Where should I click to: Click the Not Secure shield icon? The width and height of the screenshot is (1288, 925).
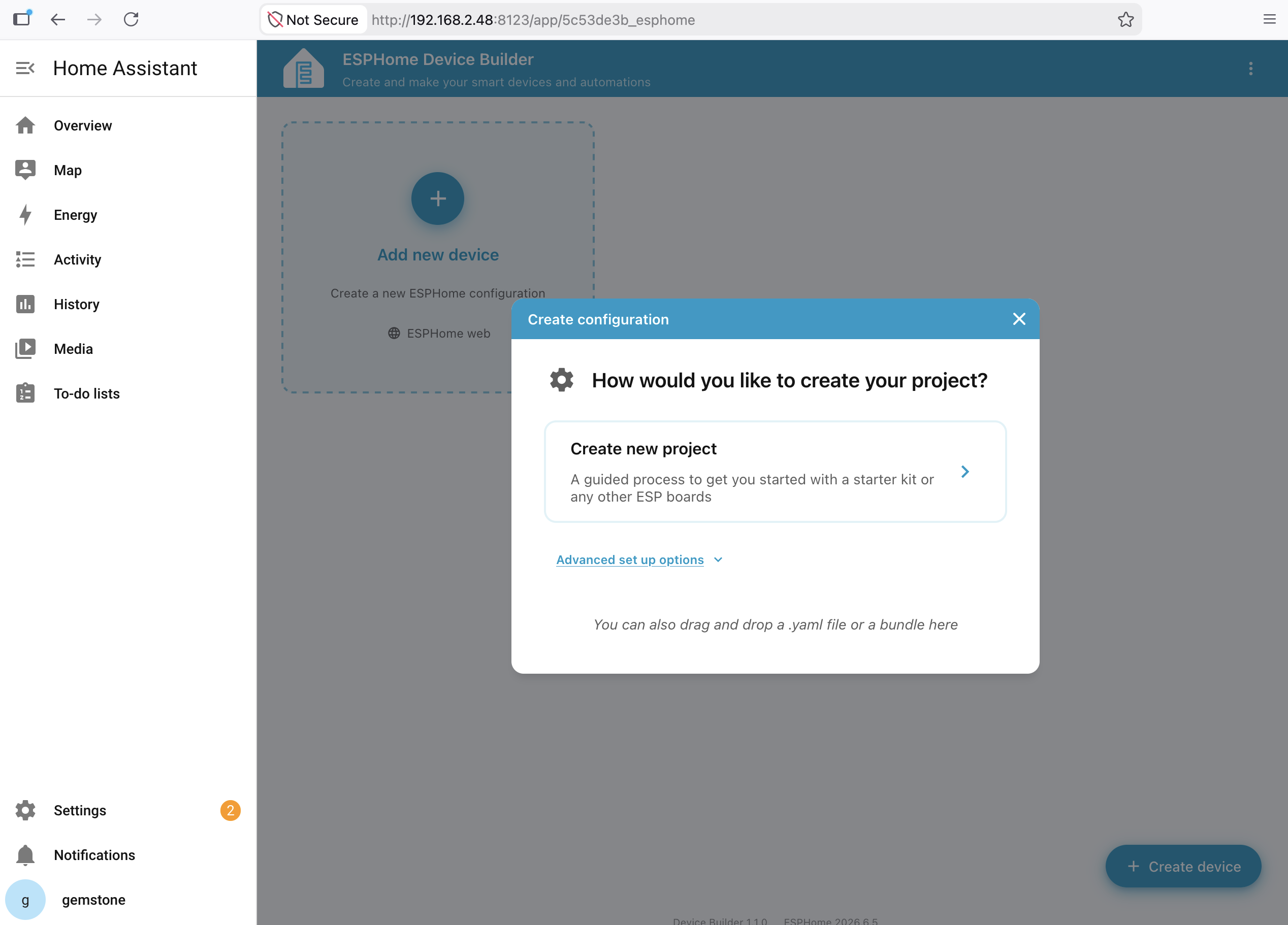(275, 20)
